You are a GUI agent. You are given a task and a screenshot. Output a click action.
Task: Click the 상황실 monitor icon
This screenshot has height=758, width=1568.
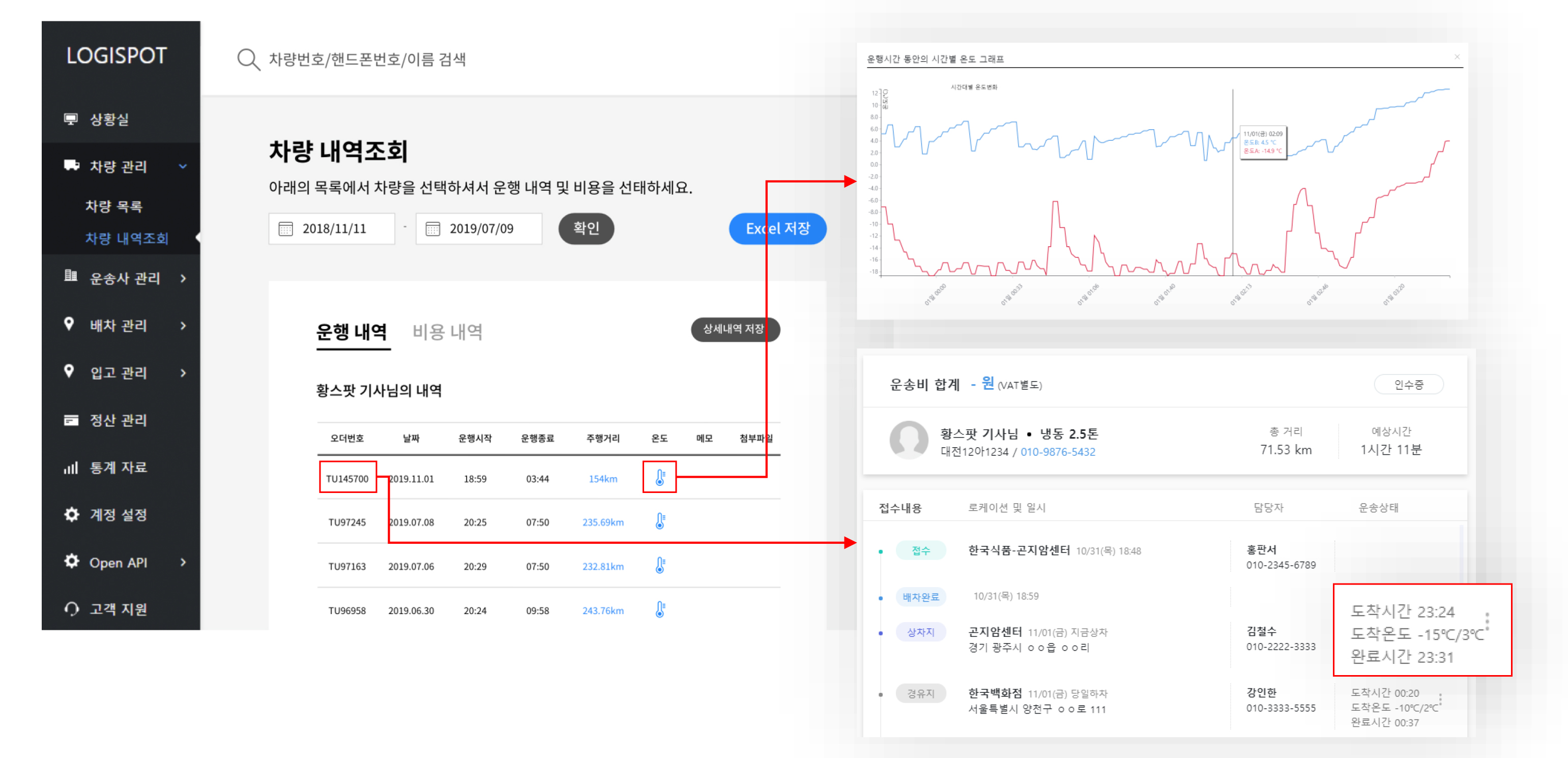71,119
